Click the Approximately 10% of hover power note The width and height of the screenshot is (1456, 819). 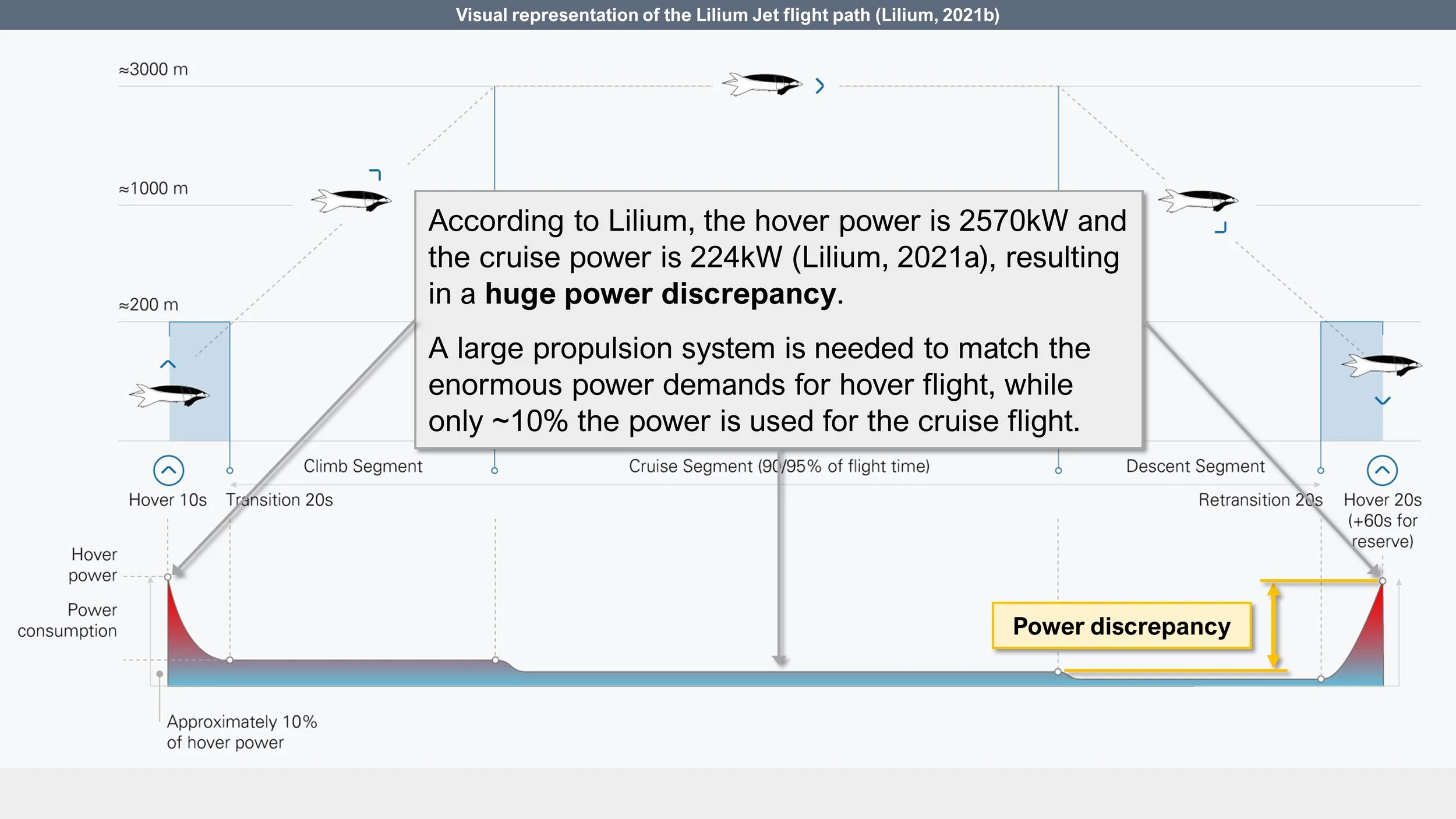[x=242, y=732]
